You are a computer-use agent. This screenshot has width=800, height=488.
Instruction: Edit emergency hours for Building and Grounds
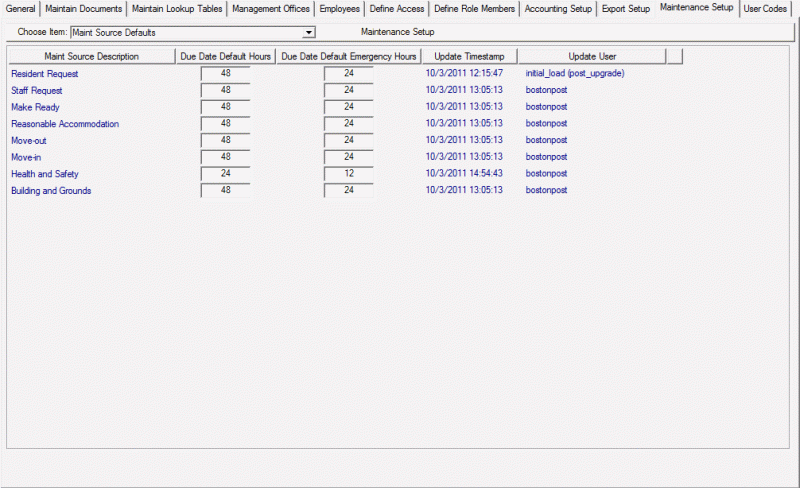(348, 190)
